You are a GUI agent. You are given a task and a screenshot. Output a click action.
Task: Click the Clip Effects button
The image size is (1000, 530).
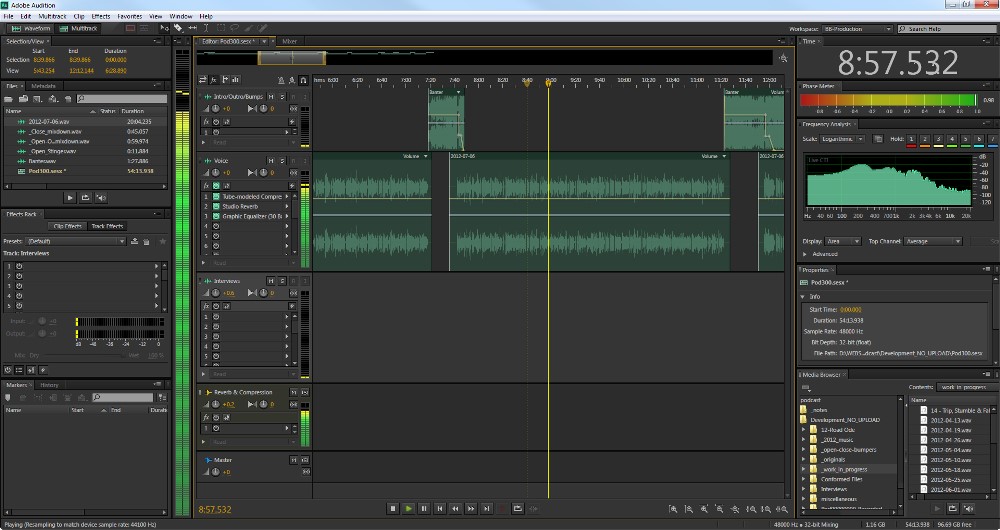[x=68, y=226]
